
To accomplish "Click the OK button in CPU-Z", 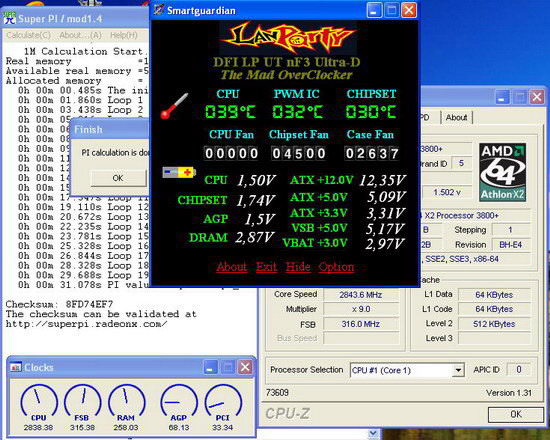I will coord(516,414).
